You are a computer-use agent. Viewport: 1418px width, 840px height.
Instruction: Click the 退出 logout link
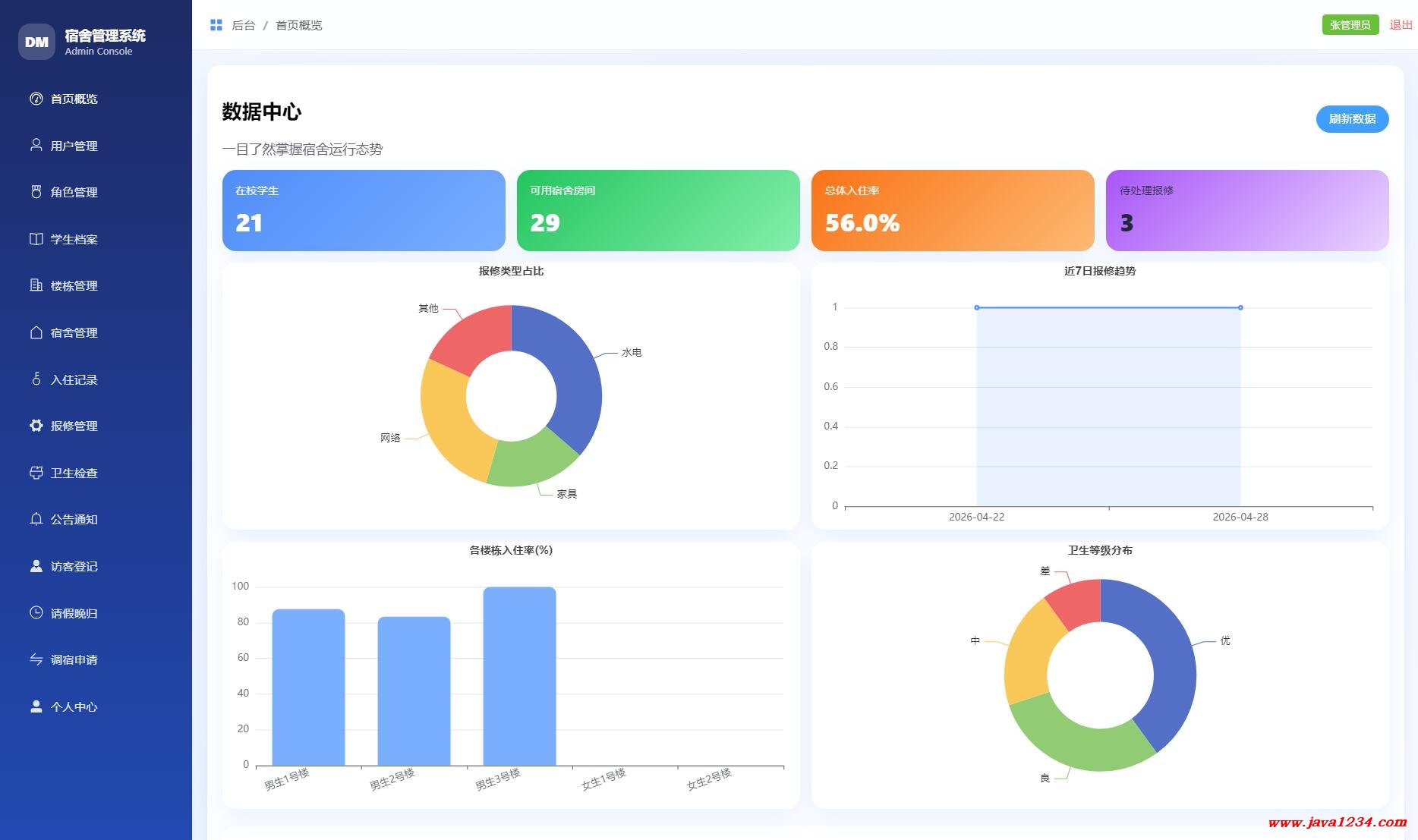coord(1401,25)
